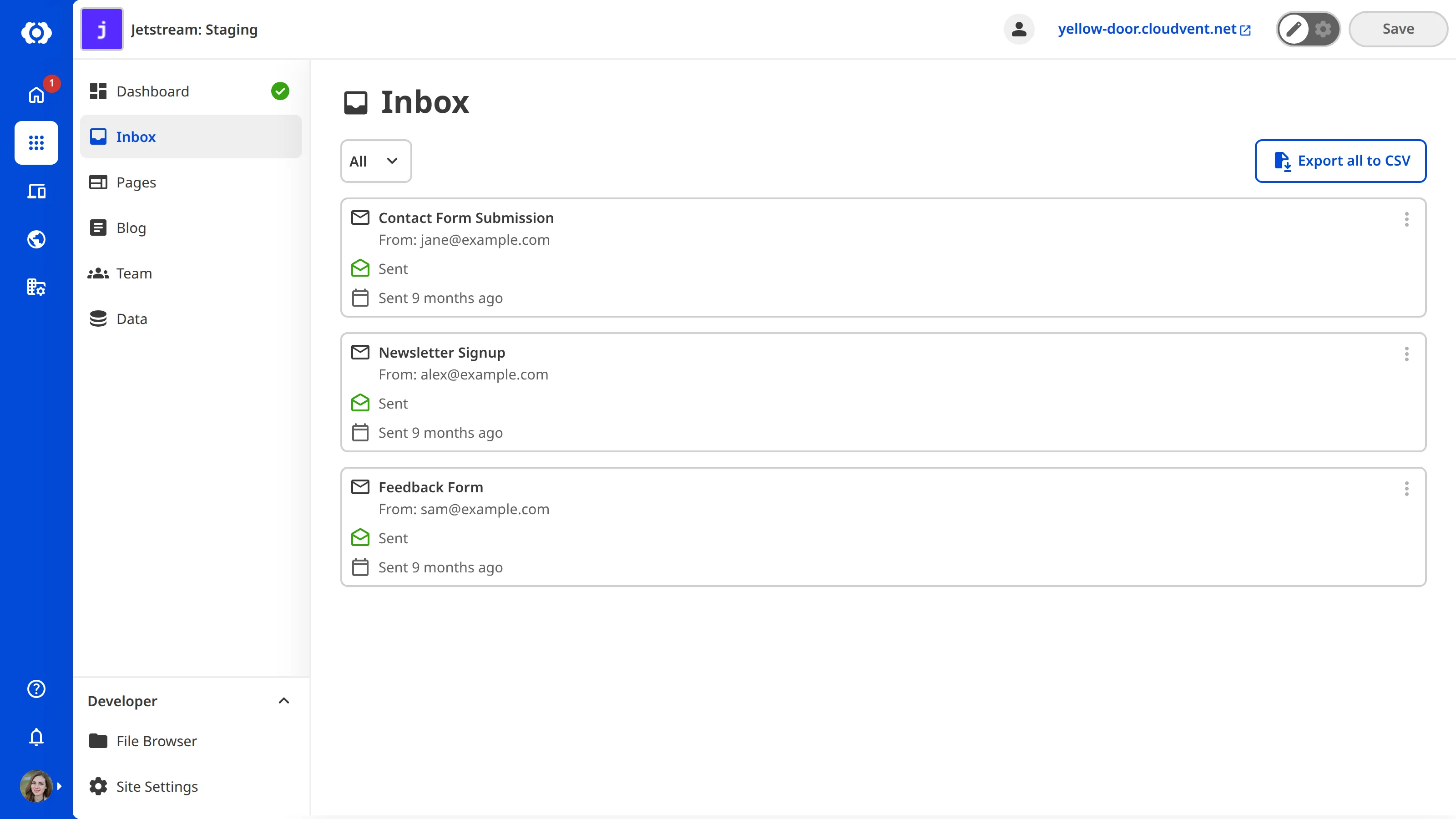Open the notifications bell icon

tap(36, 737)
